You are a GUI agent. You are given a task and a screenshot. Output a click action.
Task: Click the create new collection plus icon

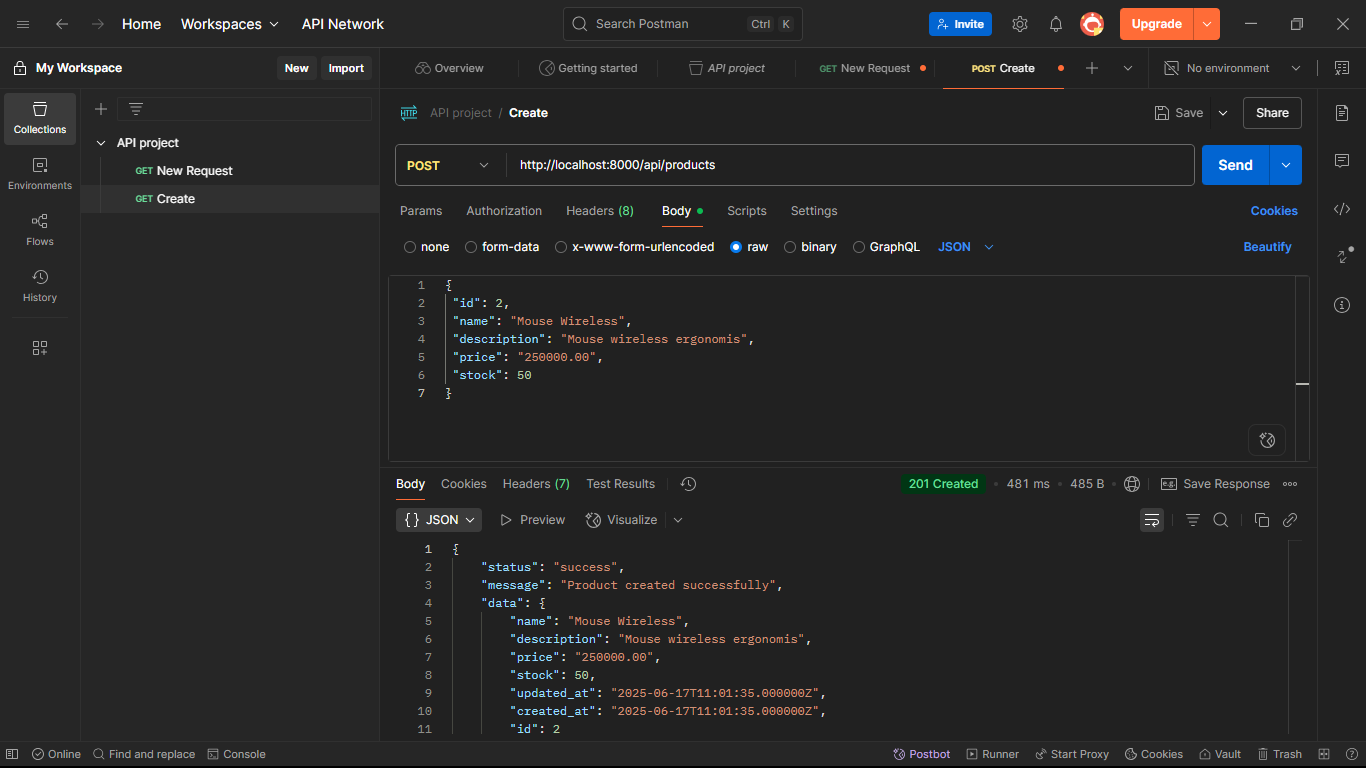click(101, 109)
